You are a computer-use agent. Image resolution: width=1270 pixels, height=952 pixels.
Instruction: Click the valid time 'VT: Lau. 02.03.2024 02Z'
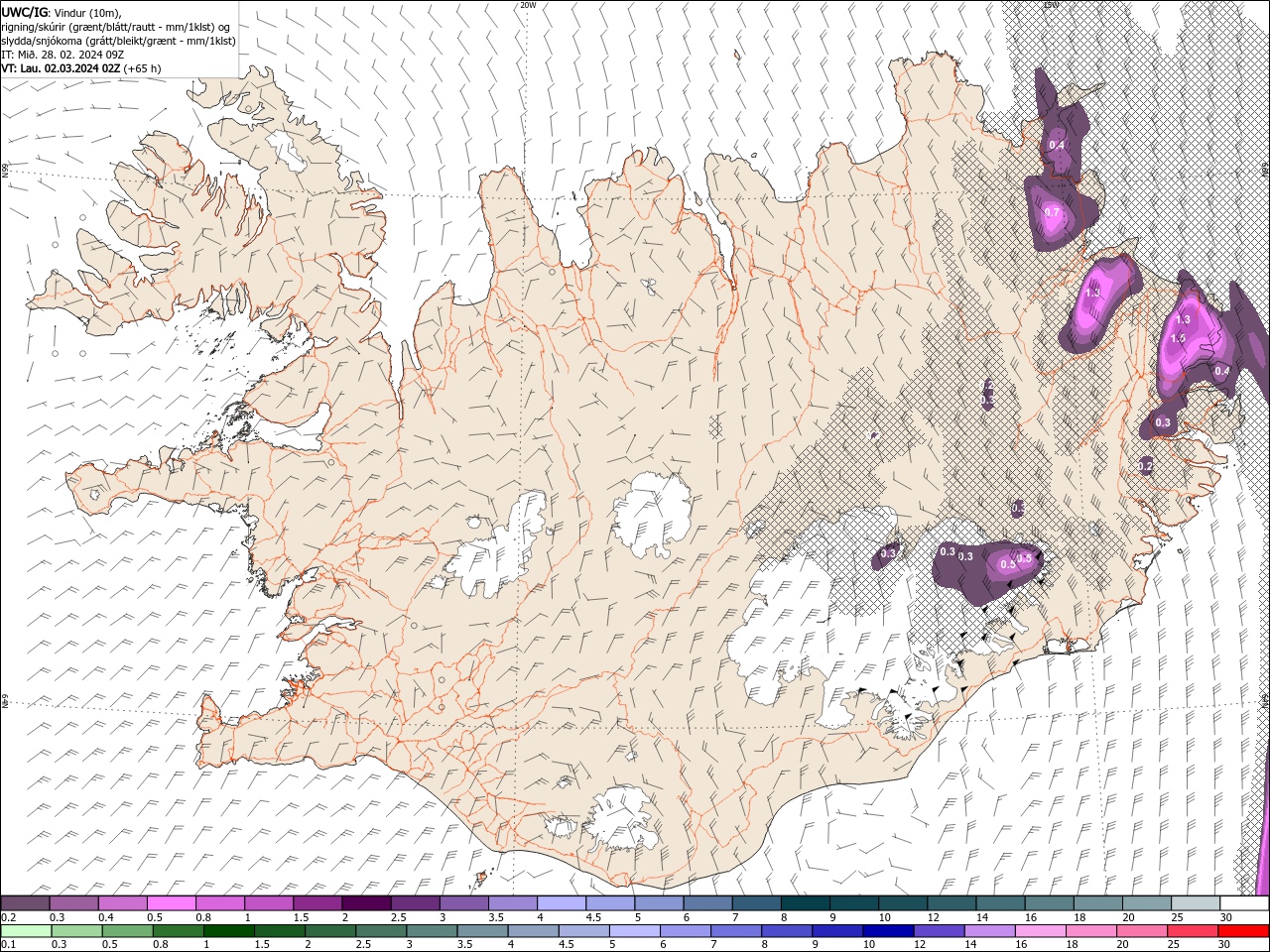click(61, 68)
